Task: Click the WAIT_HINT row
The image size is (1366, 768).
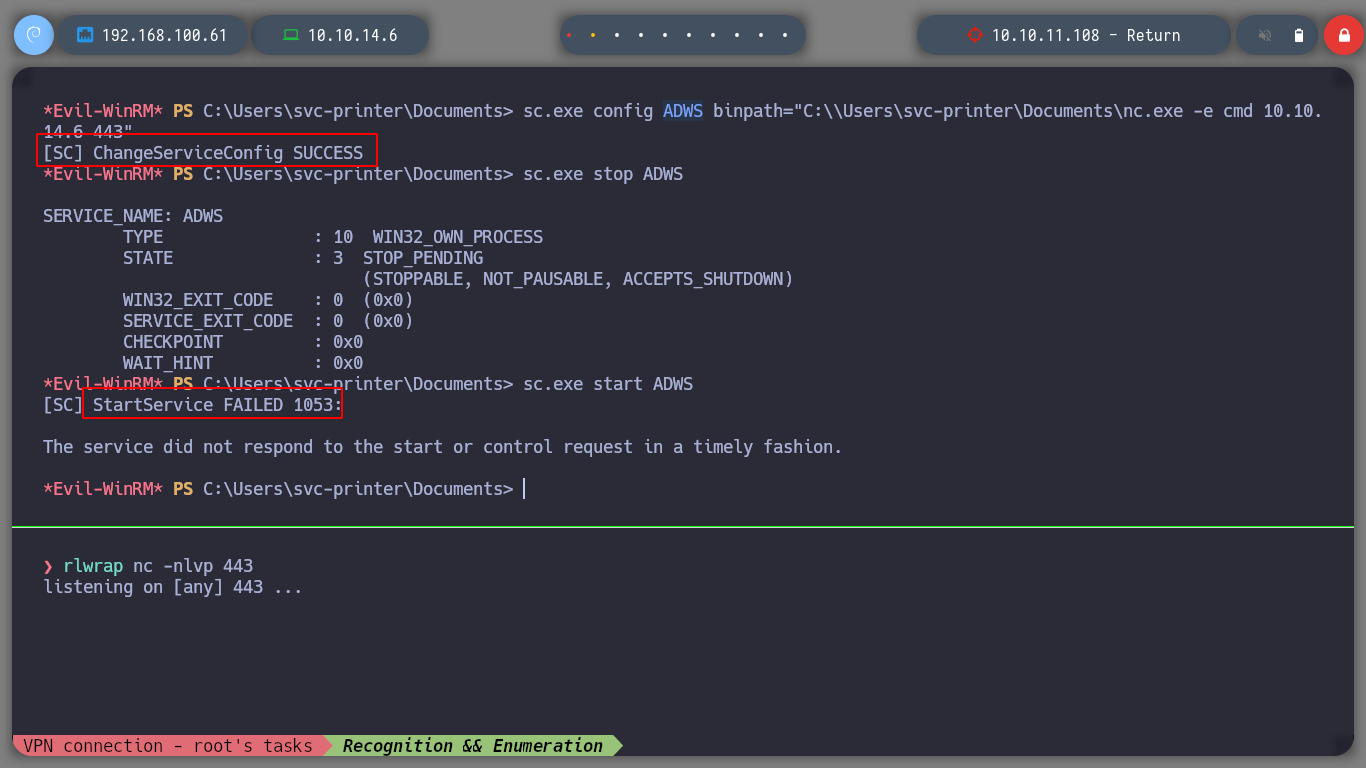Action: pyautogui.click(x=243, y=363)
